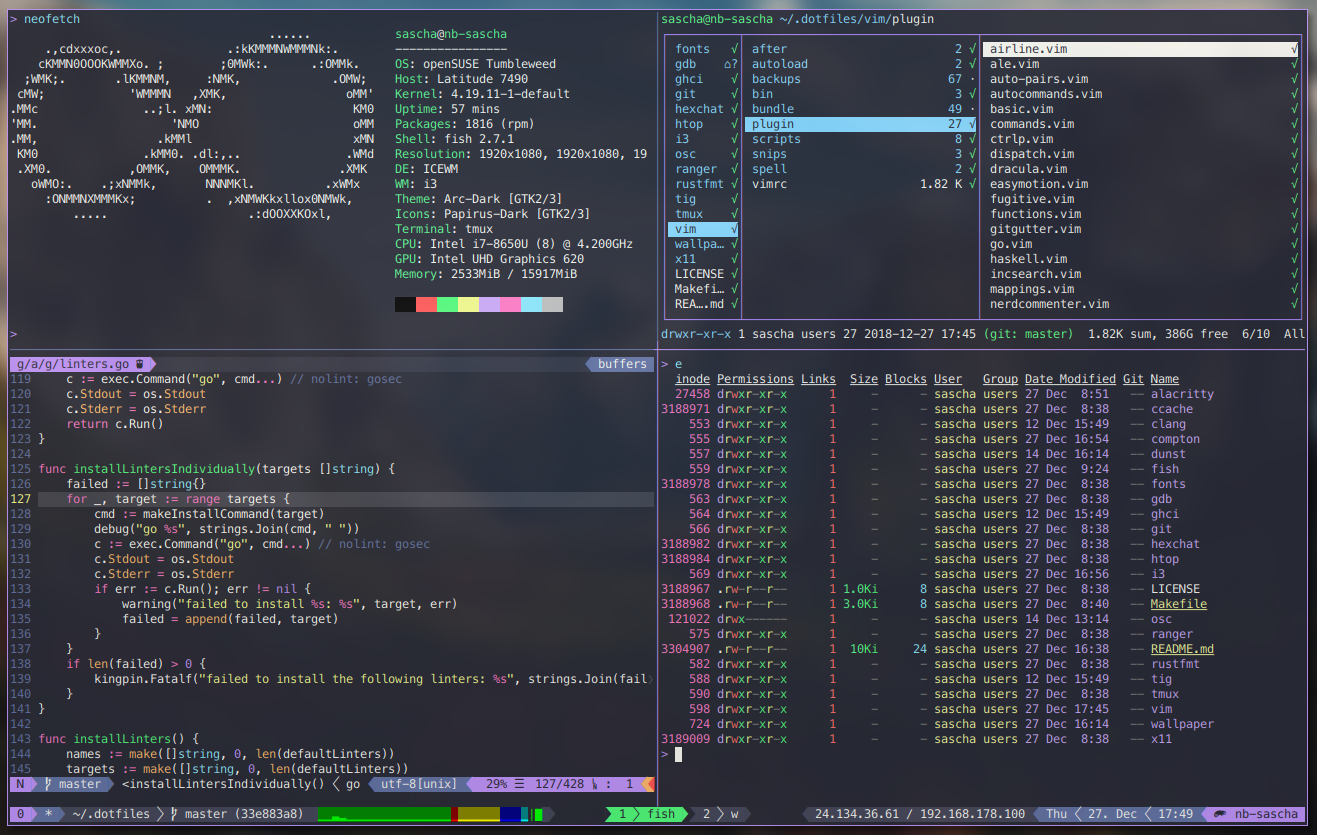Switch to tmux window 2 w

(720, 814)
